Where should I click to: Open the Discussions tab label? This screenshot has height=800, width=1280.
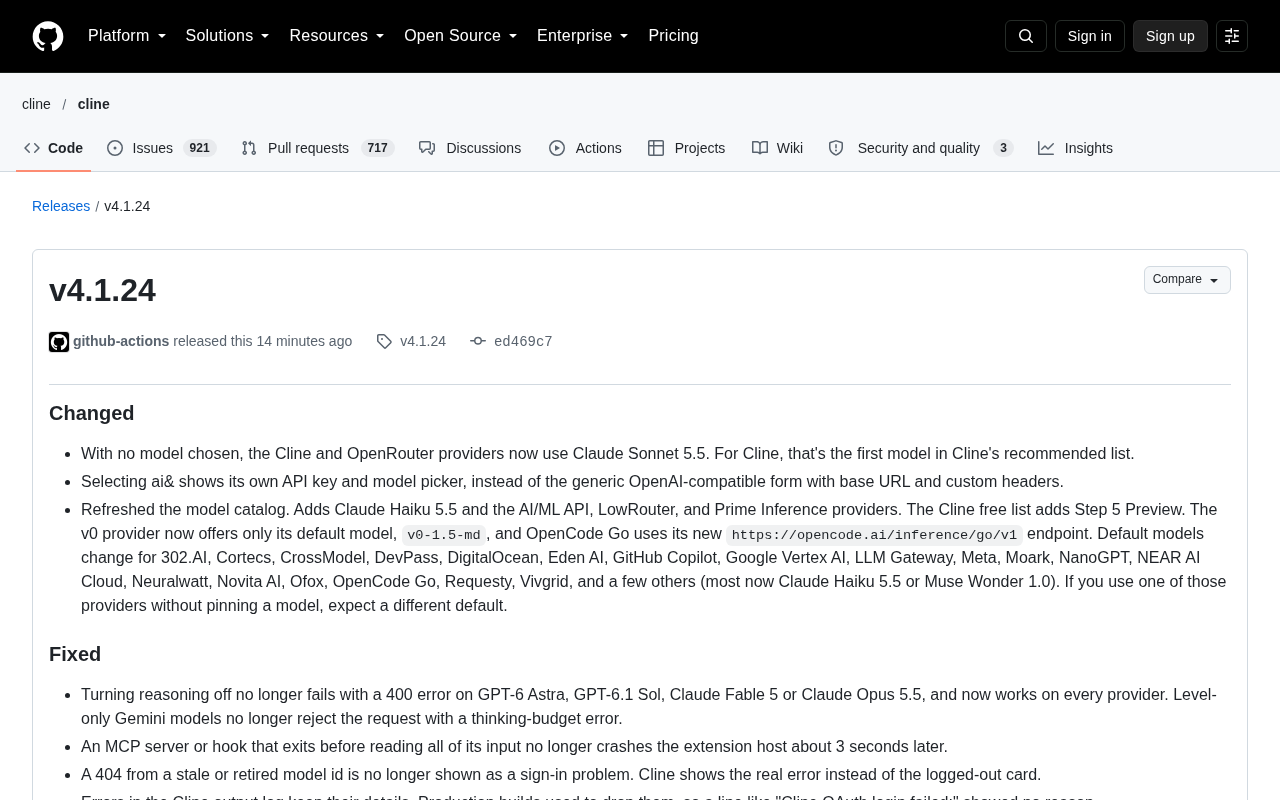click(484, 148)
